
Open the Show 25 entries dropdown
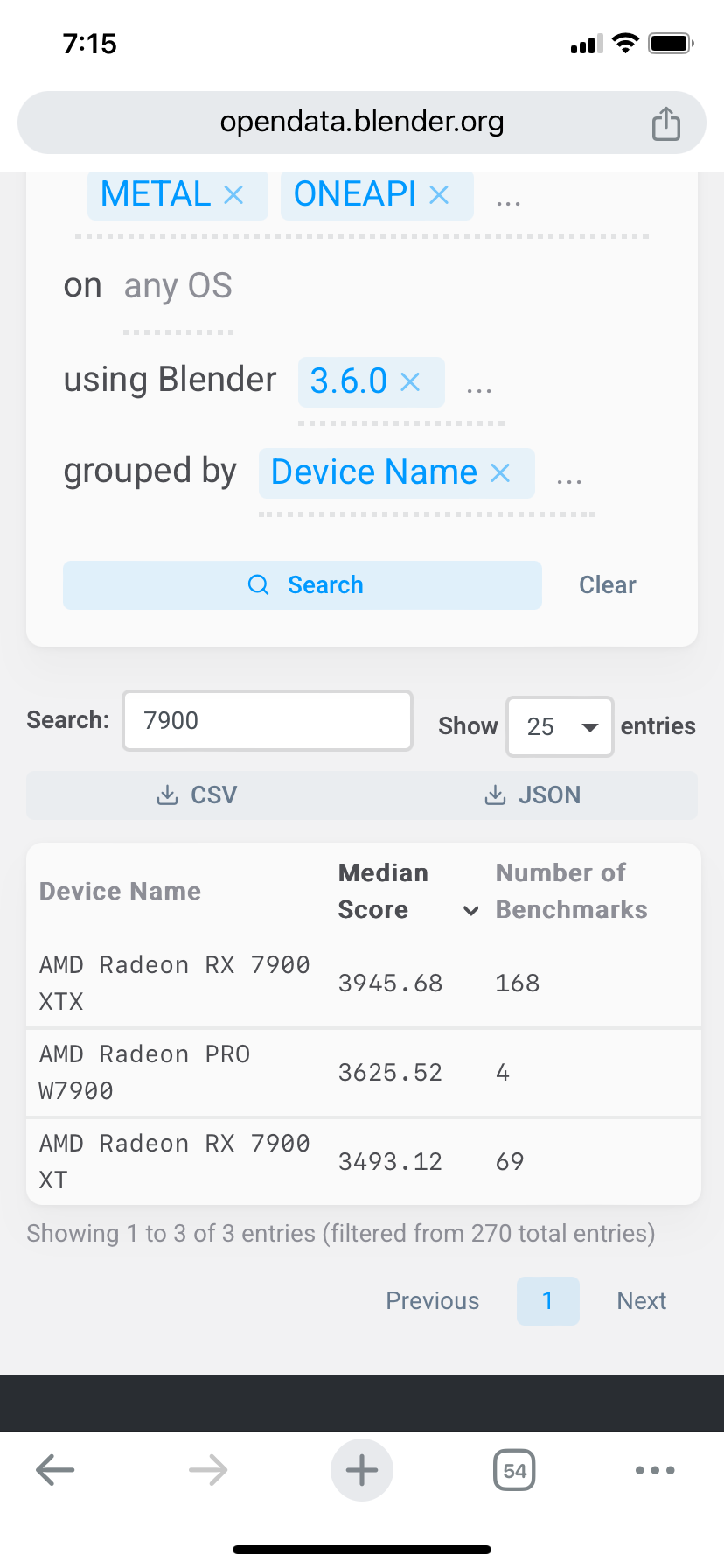coord(560,726)
